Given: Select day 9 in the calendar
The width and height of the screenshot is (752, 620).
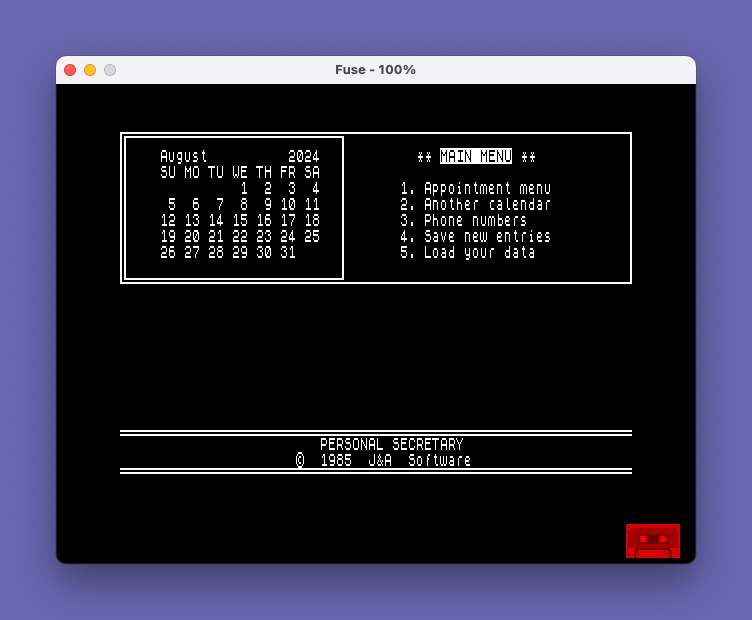Looking at the screenshot, I should point(268,205).
